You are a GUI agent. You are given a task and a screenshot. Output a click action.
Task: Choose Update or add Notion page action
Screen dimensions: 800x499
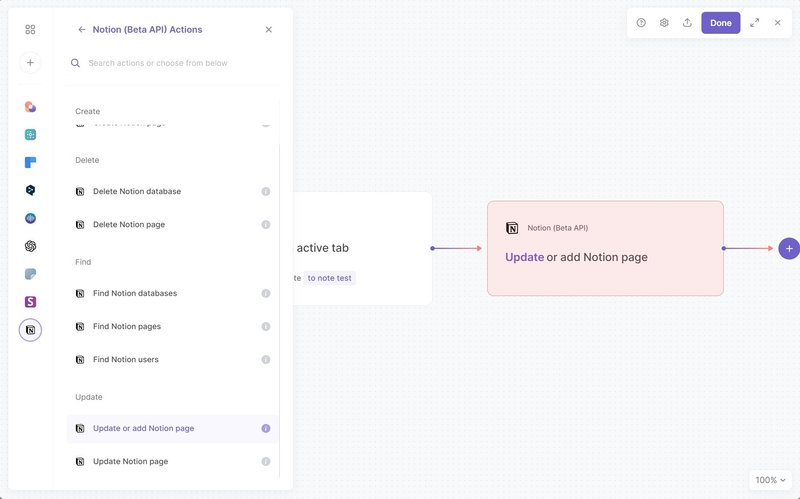[x=172, y=429]
